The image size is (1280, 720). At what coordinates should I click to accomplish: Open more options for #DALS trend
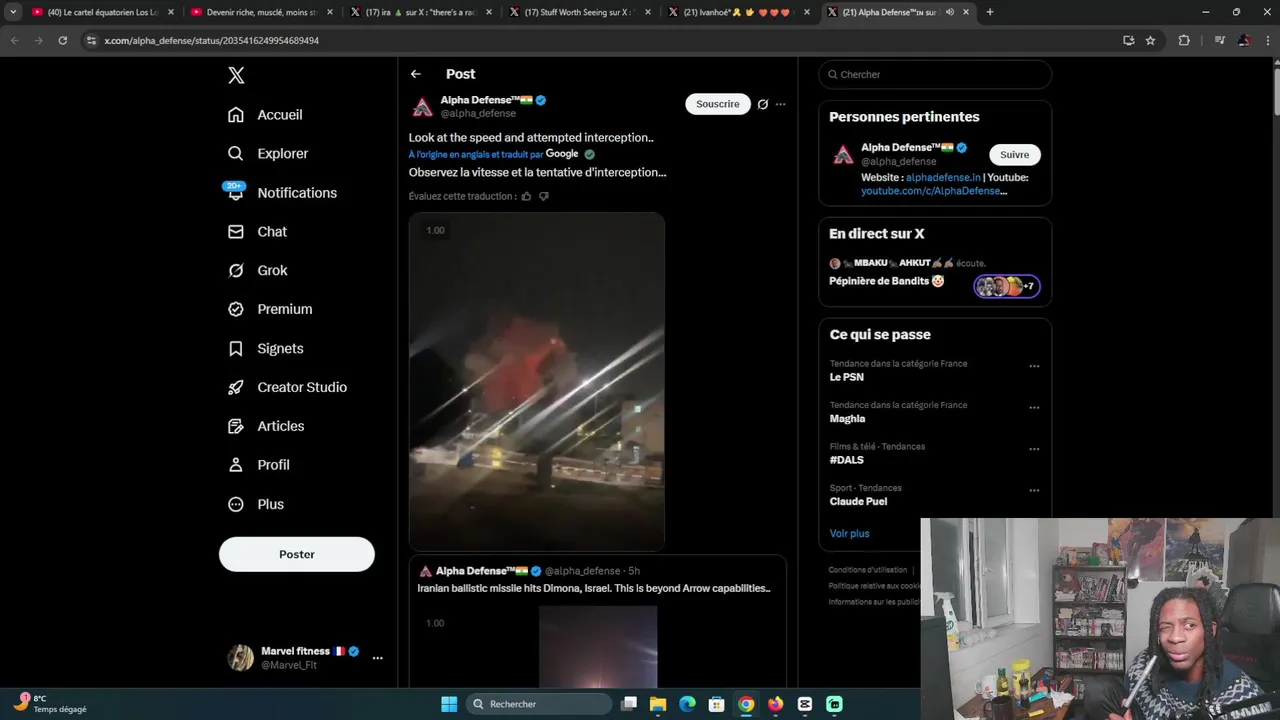[1034, 449]
